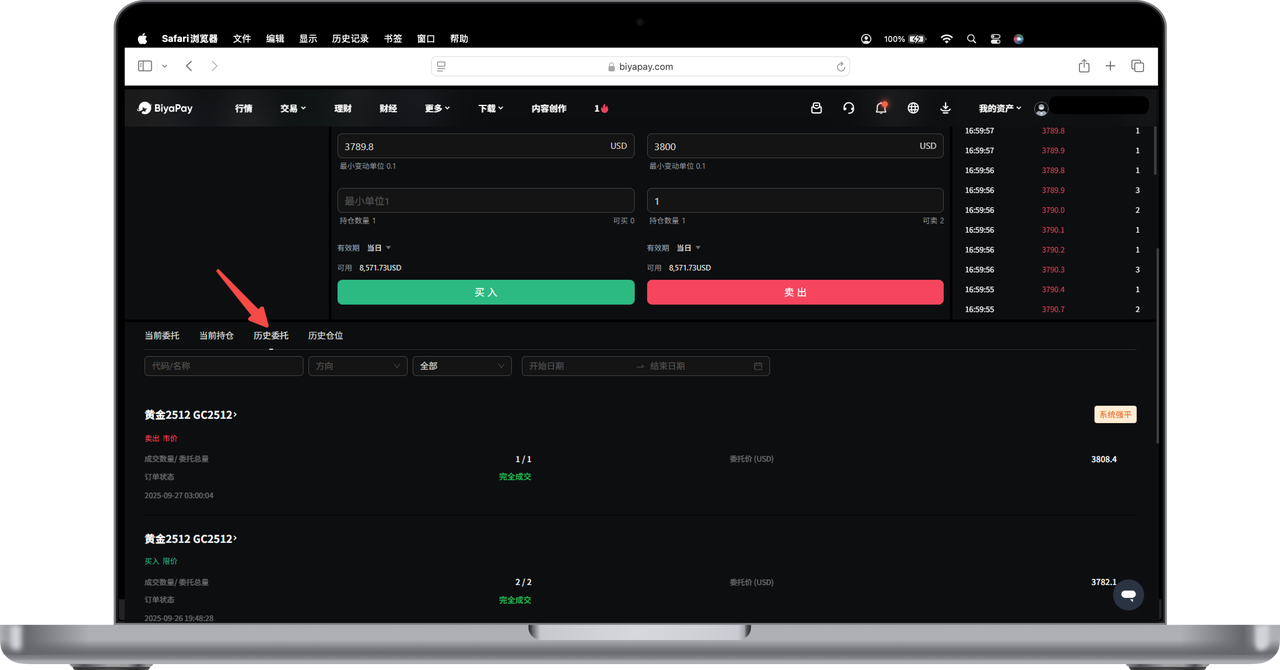Click the Safari share icon
Viewport: 1280px width, 670px height.
tap(1084, 66)
